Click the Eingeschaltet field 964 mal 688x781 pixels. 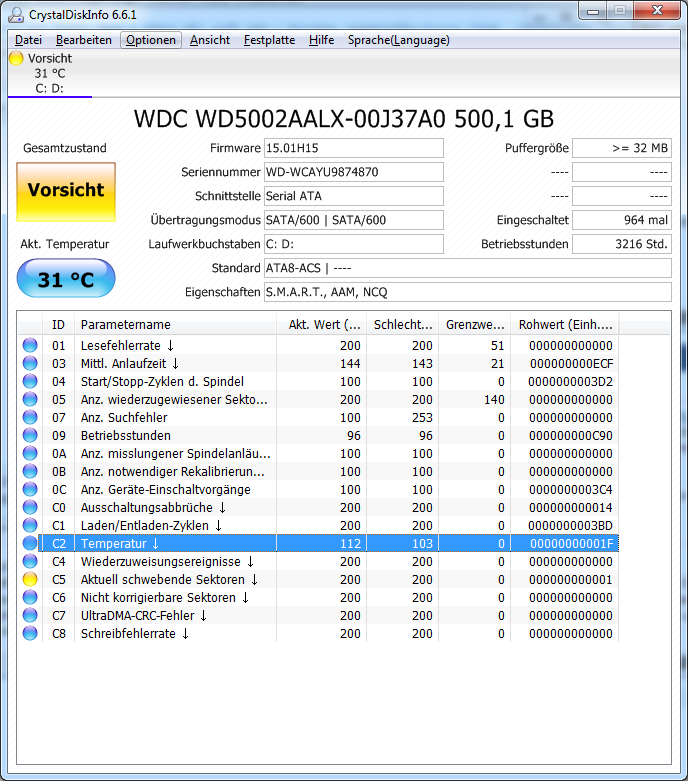tap(622, 220)
